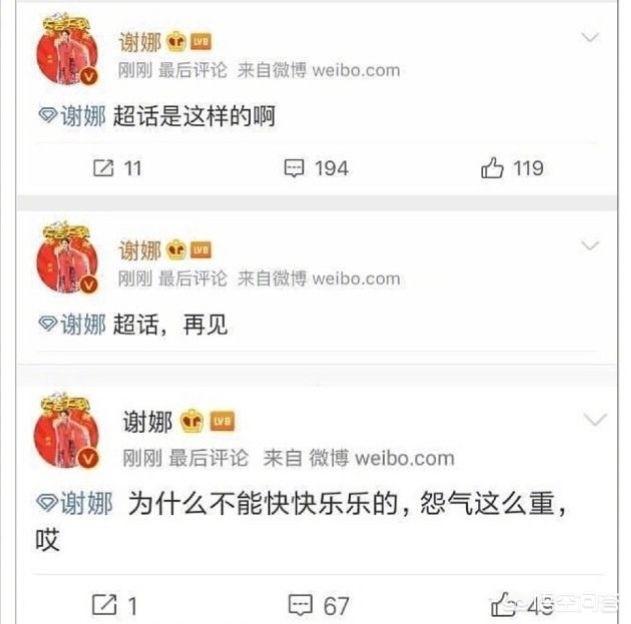Tap LV8 level badge on second post
Screen dimensions: 631x624
[201, 250]
